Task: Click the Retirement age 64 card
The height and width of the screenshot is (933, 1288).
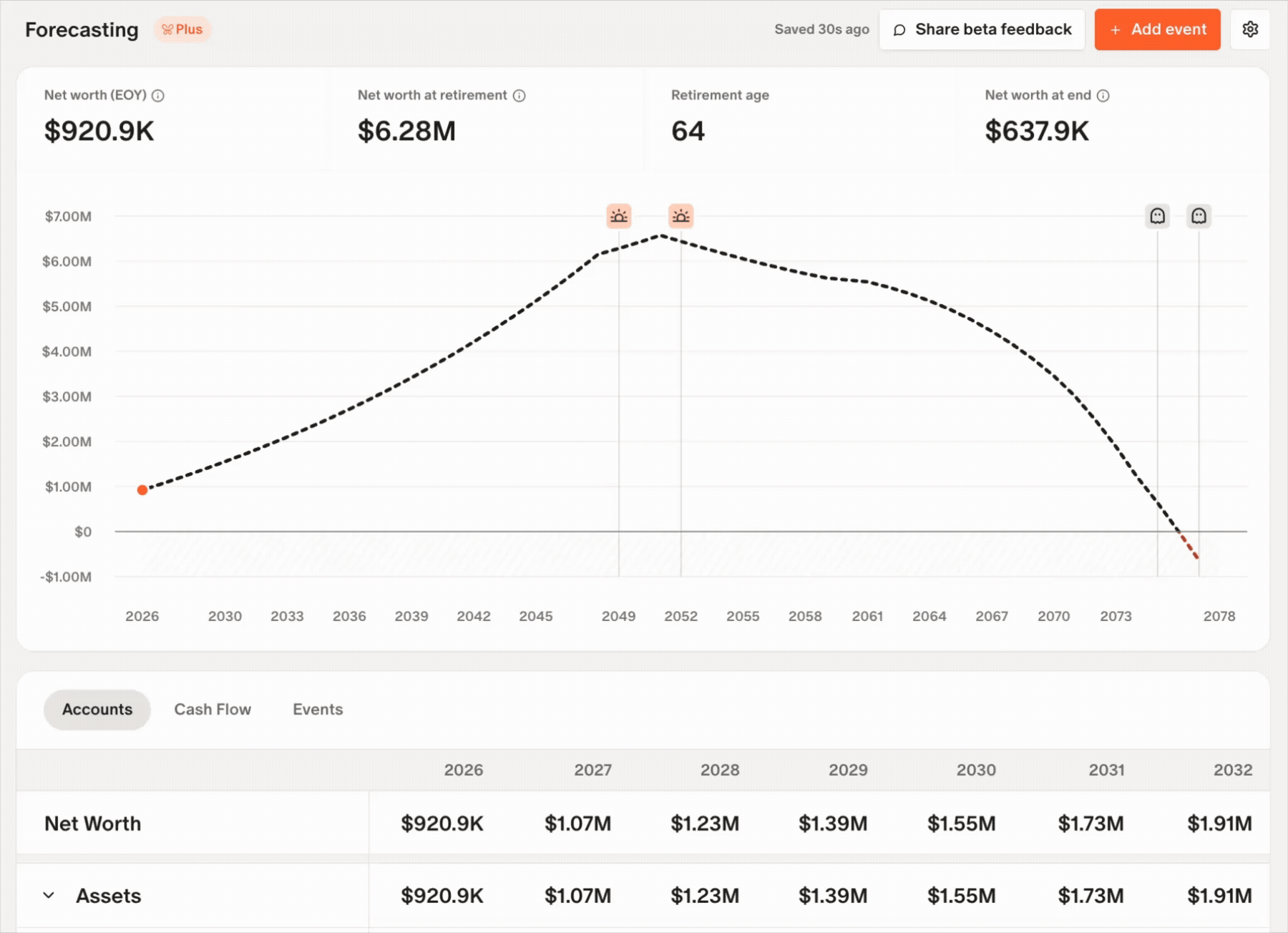Action: 800,118
